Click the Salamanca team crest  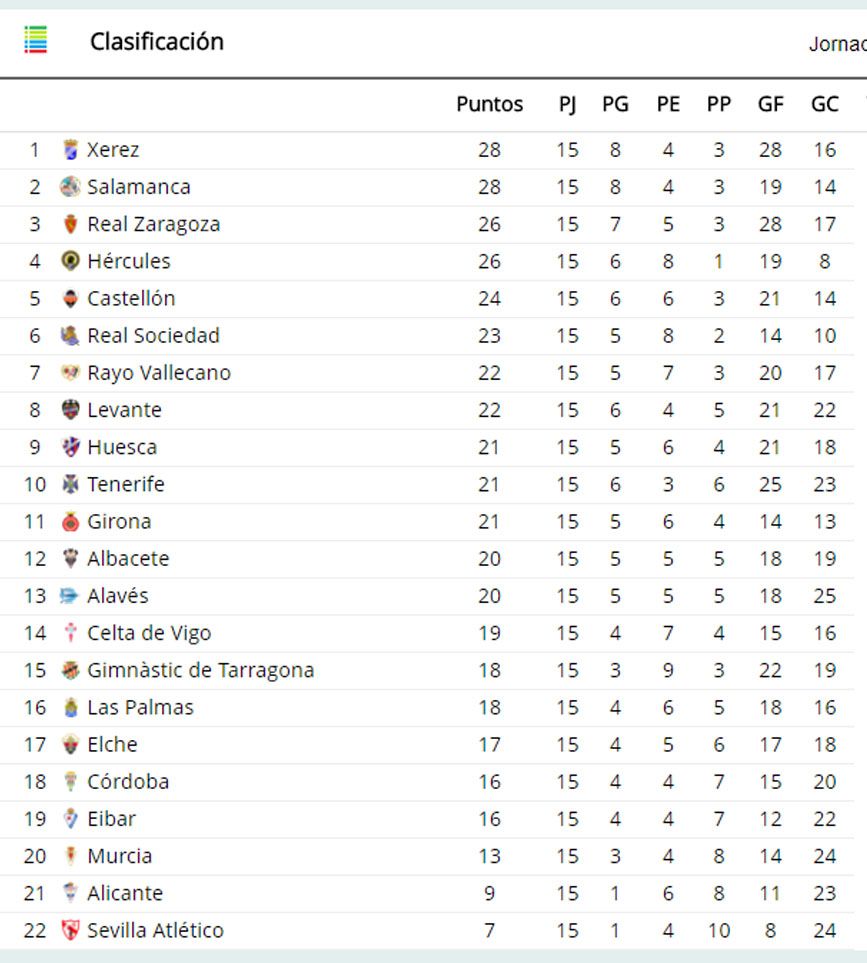[x=70, y=187]
